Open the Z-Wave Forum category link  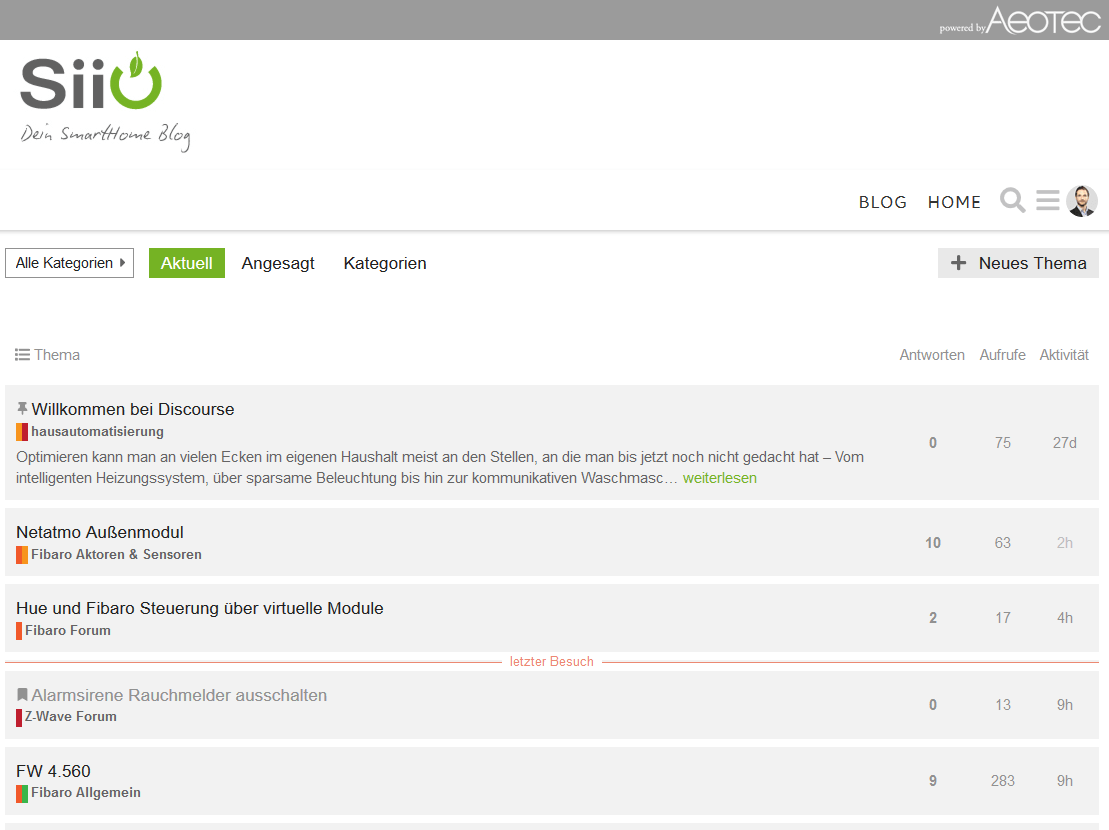(x=71, y=716)
